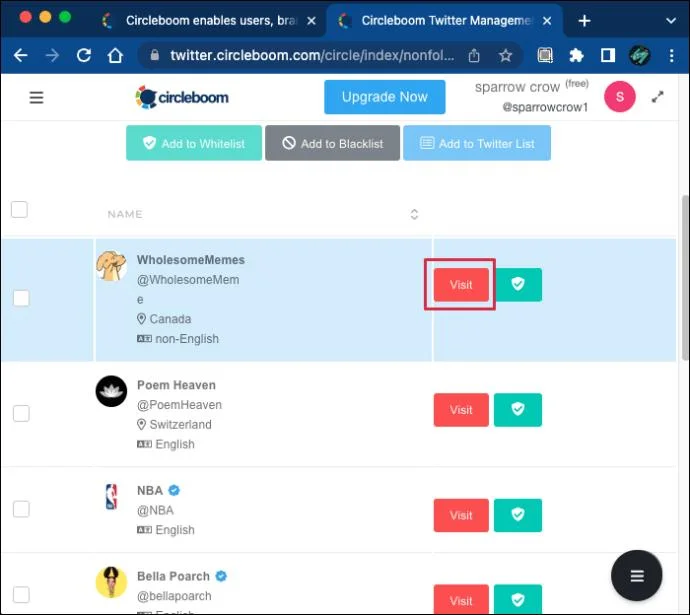The image size is (690, 615).
Task: Click WholesomeMemes profile picture
Action: (111, 266)
